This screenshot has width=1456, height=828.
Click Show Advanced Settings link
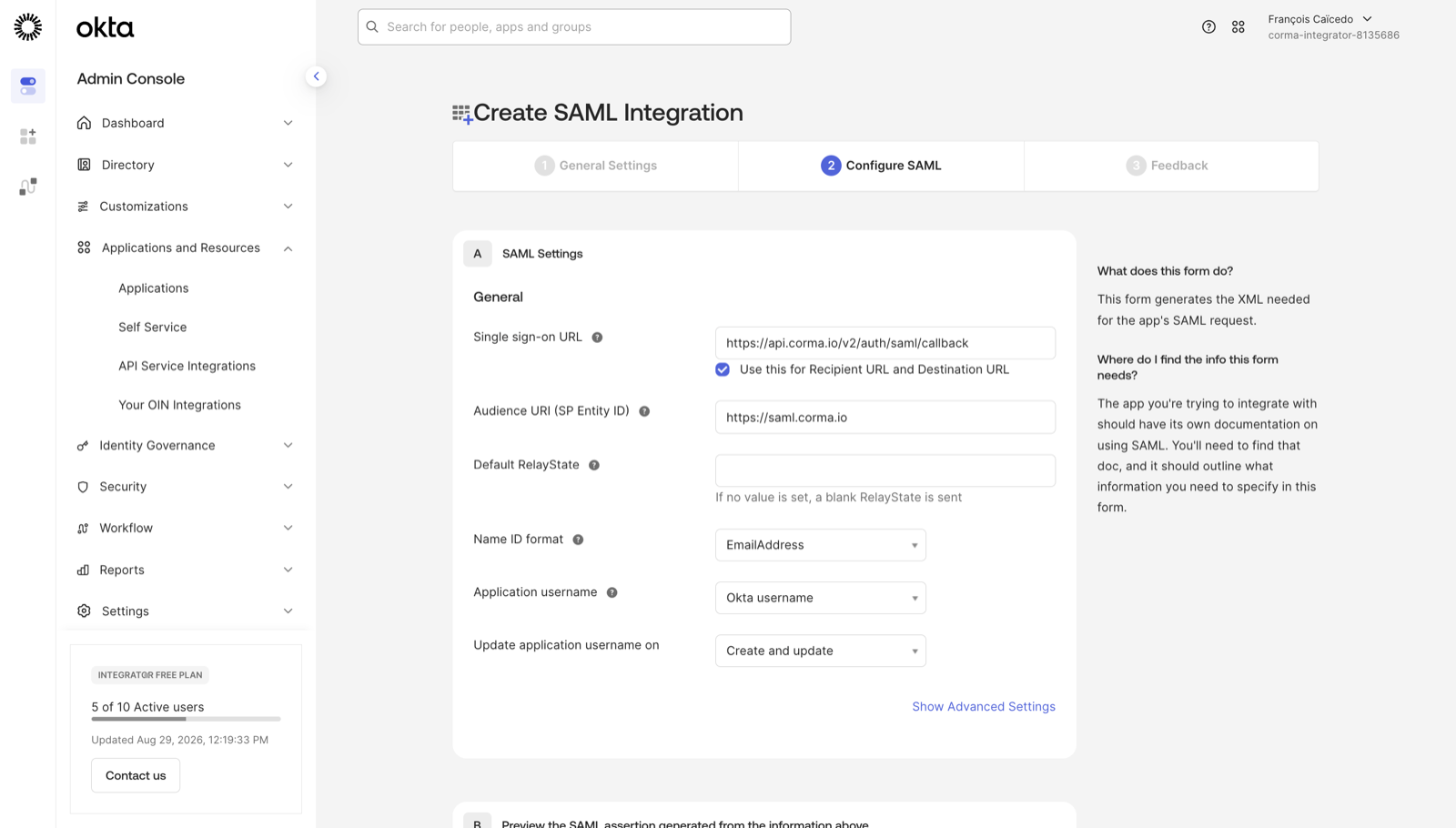click(x=984, y=707)
